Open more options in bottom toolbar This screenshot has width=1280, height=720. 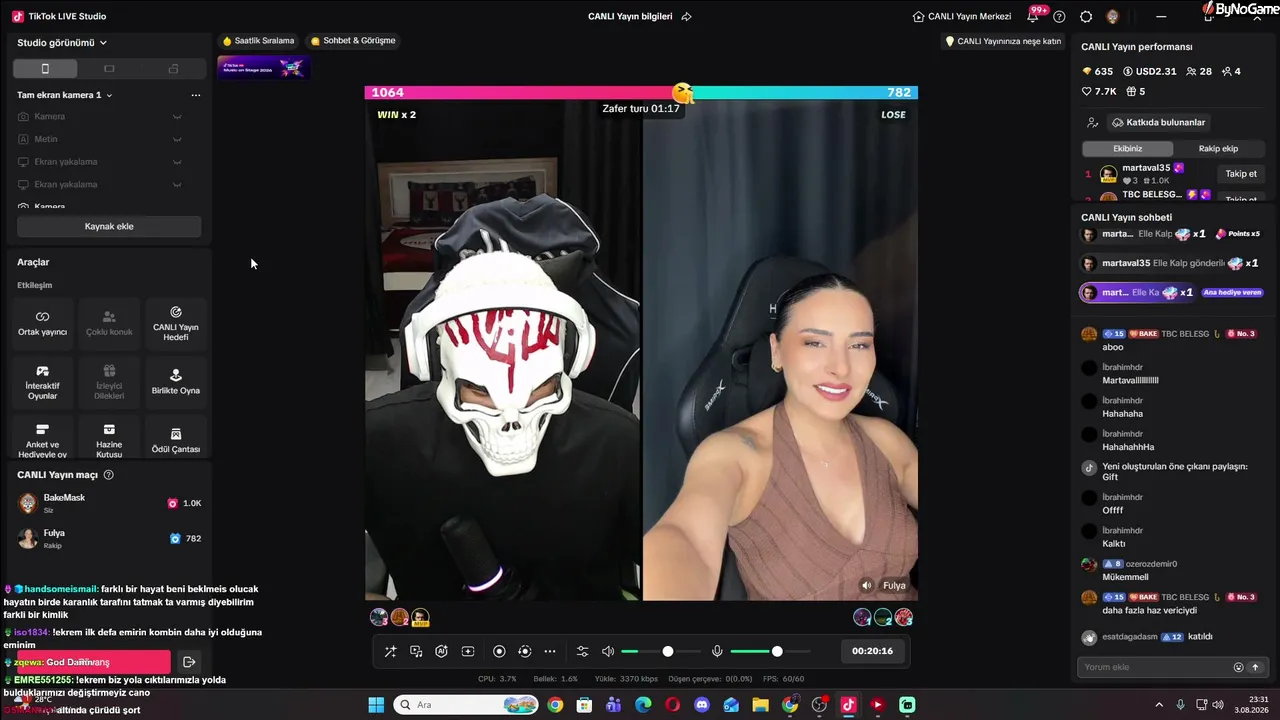click(550, 651)
